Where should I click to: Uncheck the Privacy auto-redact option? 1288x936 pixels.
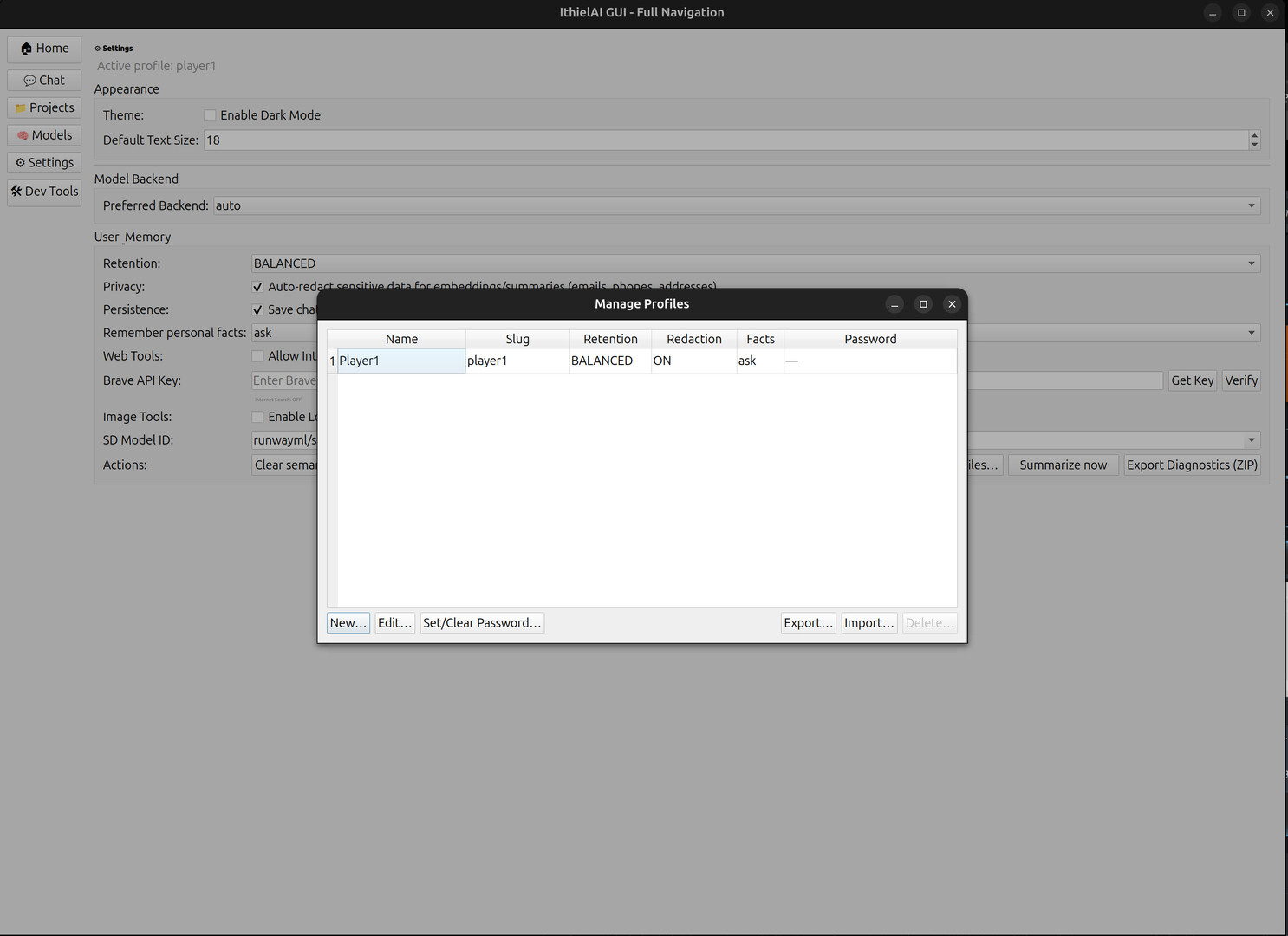[x=257, y=286]
